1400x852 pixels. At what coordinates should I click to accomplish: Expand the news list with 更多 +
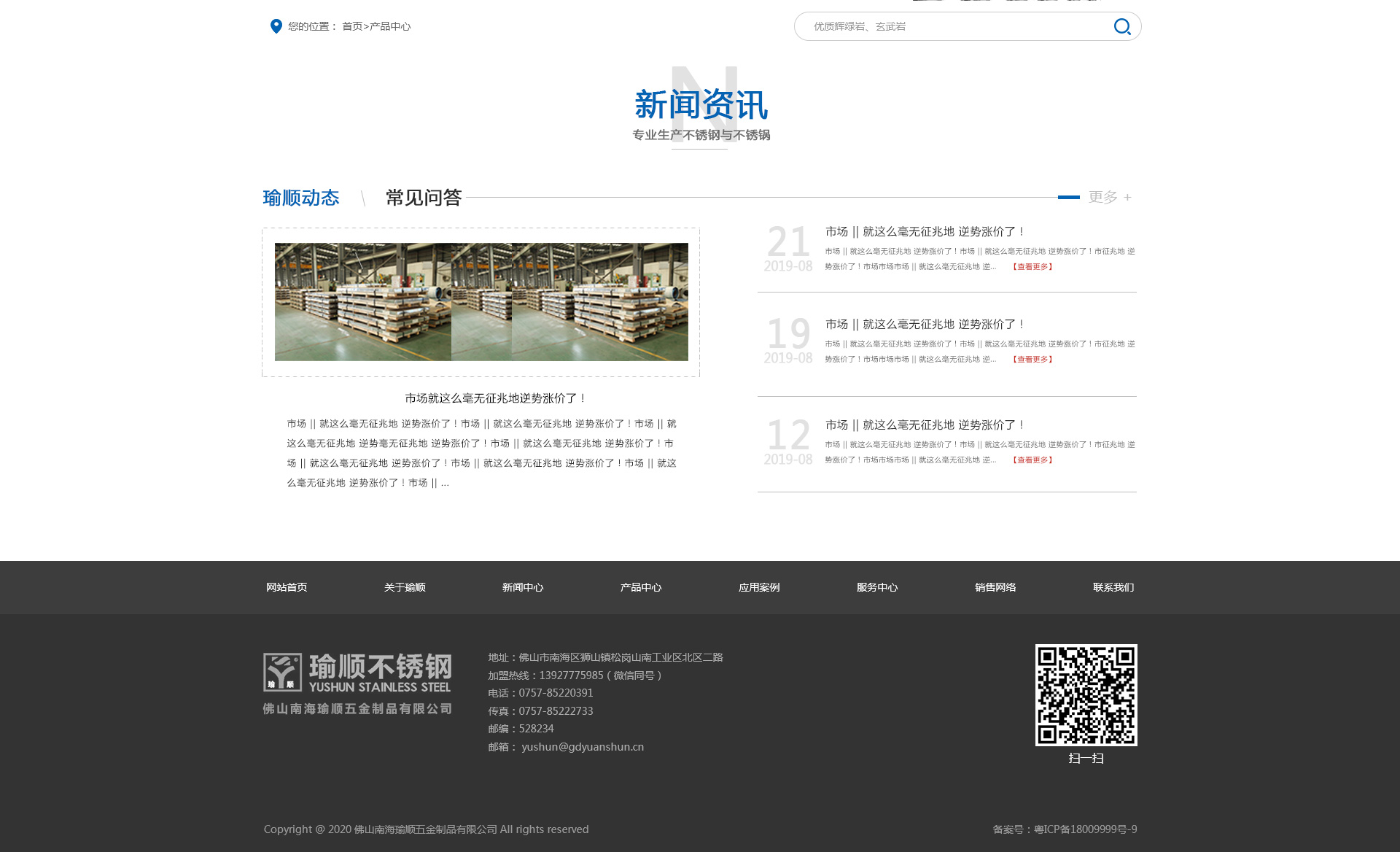point(1109,197)
